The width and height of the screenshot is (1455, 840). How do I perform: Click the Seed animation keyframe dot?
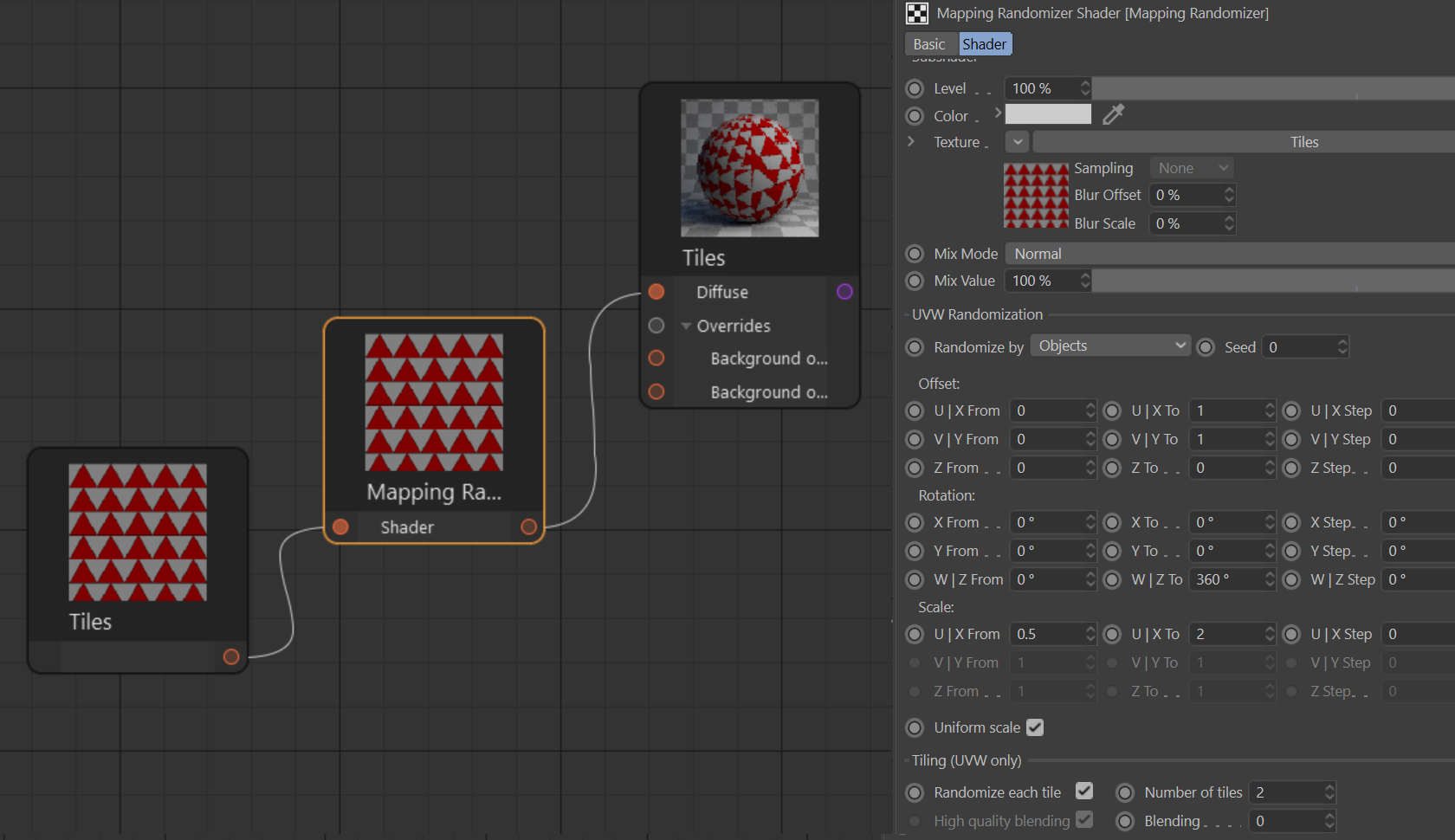click(1206, 347)
